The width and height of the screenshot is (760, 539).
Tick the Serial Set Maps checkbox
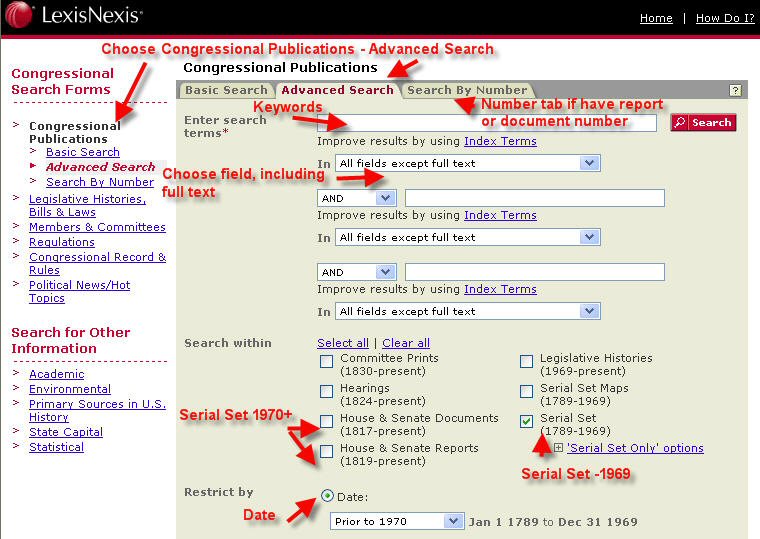tap(527, 391)
